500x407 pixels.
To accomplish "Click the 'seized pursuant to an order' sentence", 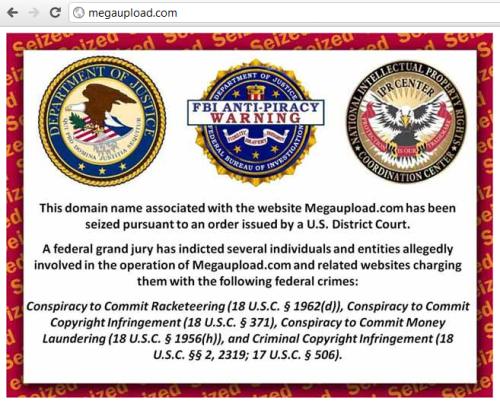I will click(247, 224).
